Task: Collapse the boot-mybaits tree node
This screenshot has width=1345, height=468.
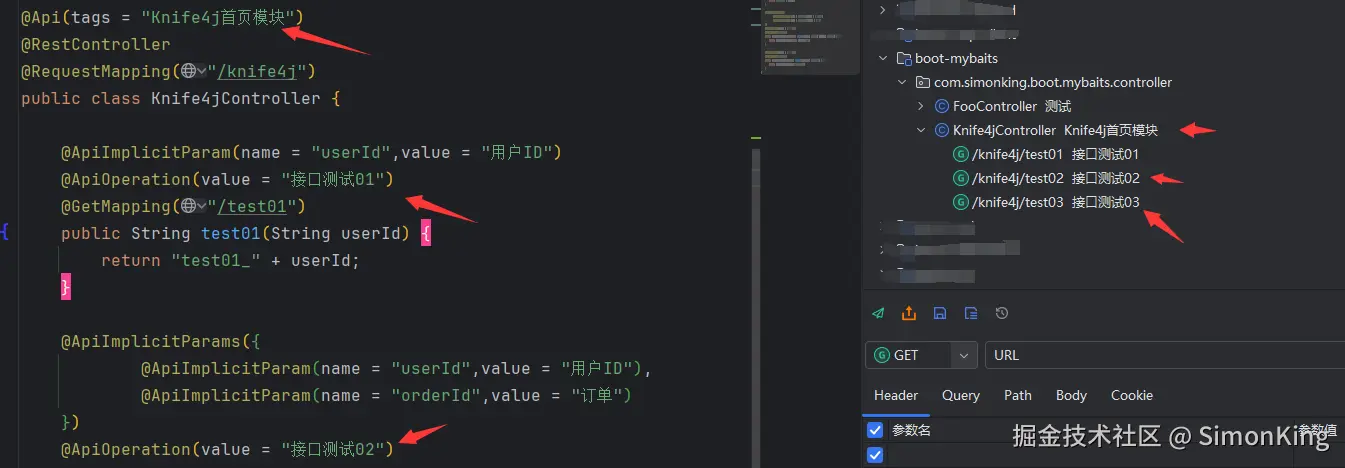Action: pos(883,58)
